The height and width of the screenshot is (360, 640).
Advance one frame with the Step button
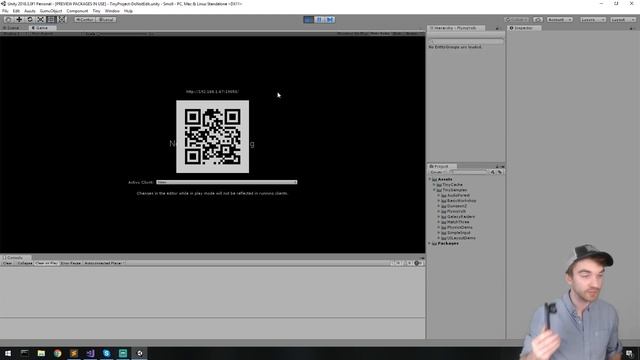pos(330,20)
